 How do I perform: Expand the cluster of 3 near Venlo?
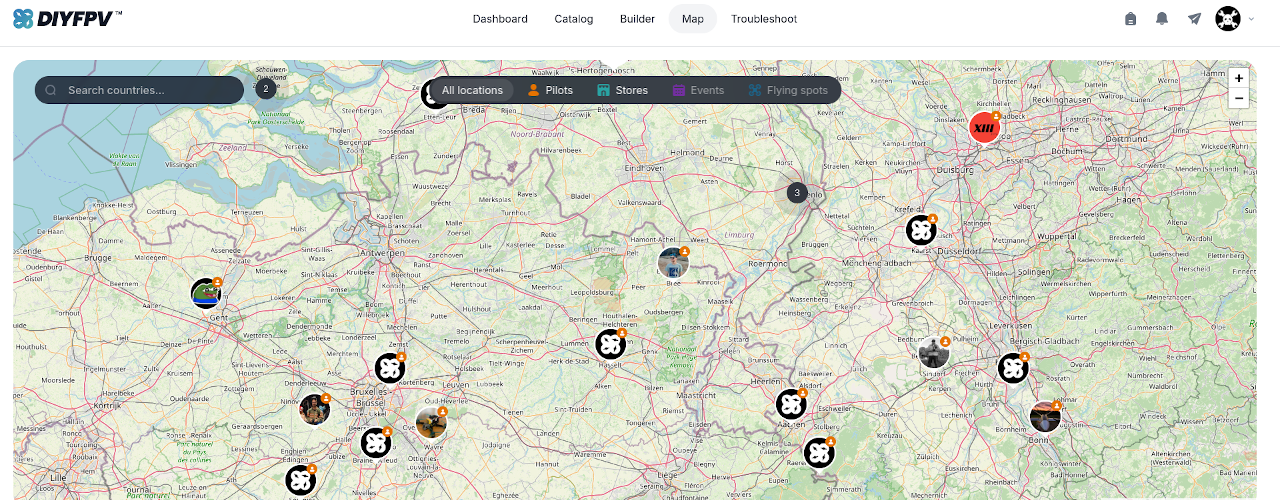[797, 193]
